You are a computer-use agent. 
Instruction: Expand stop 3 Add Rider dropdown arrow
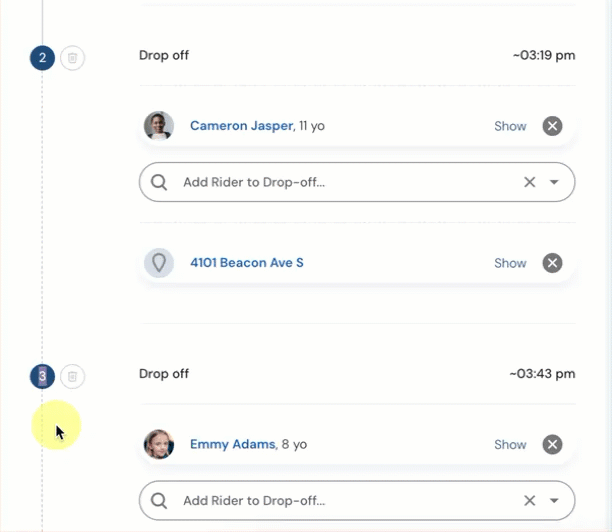(554, 501)
